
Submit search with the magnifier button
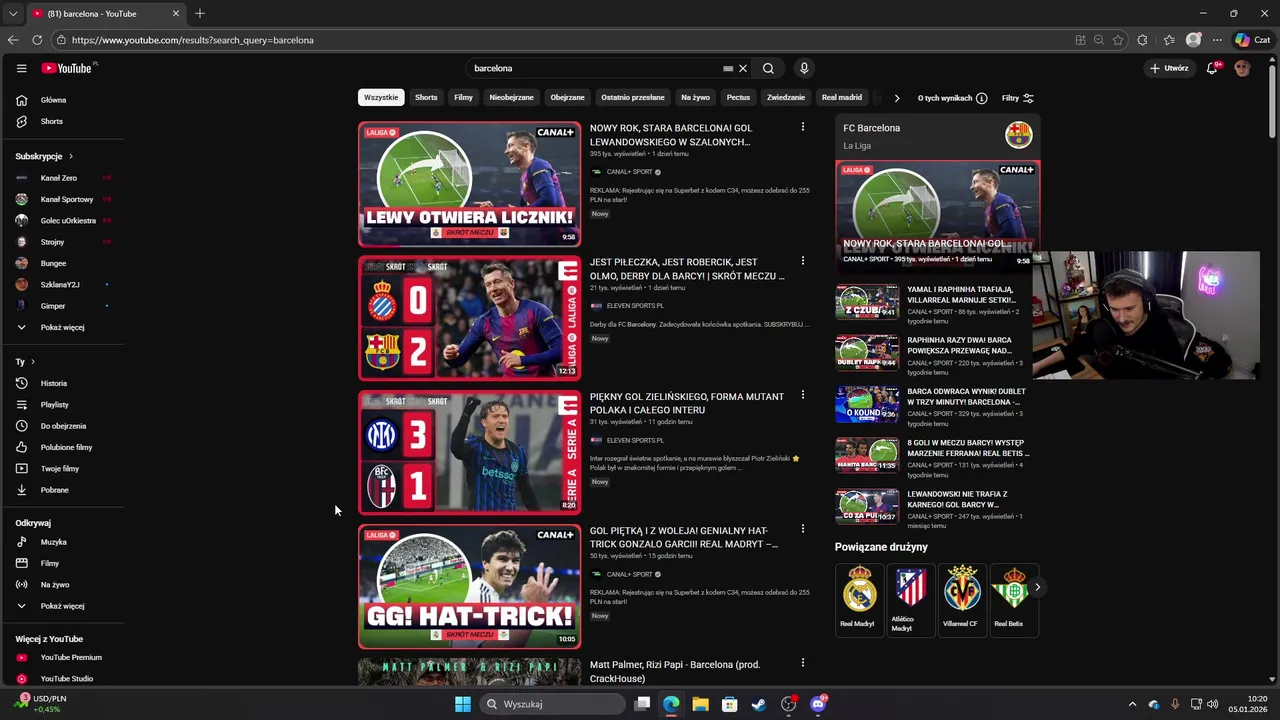coord(768,69)
